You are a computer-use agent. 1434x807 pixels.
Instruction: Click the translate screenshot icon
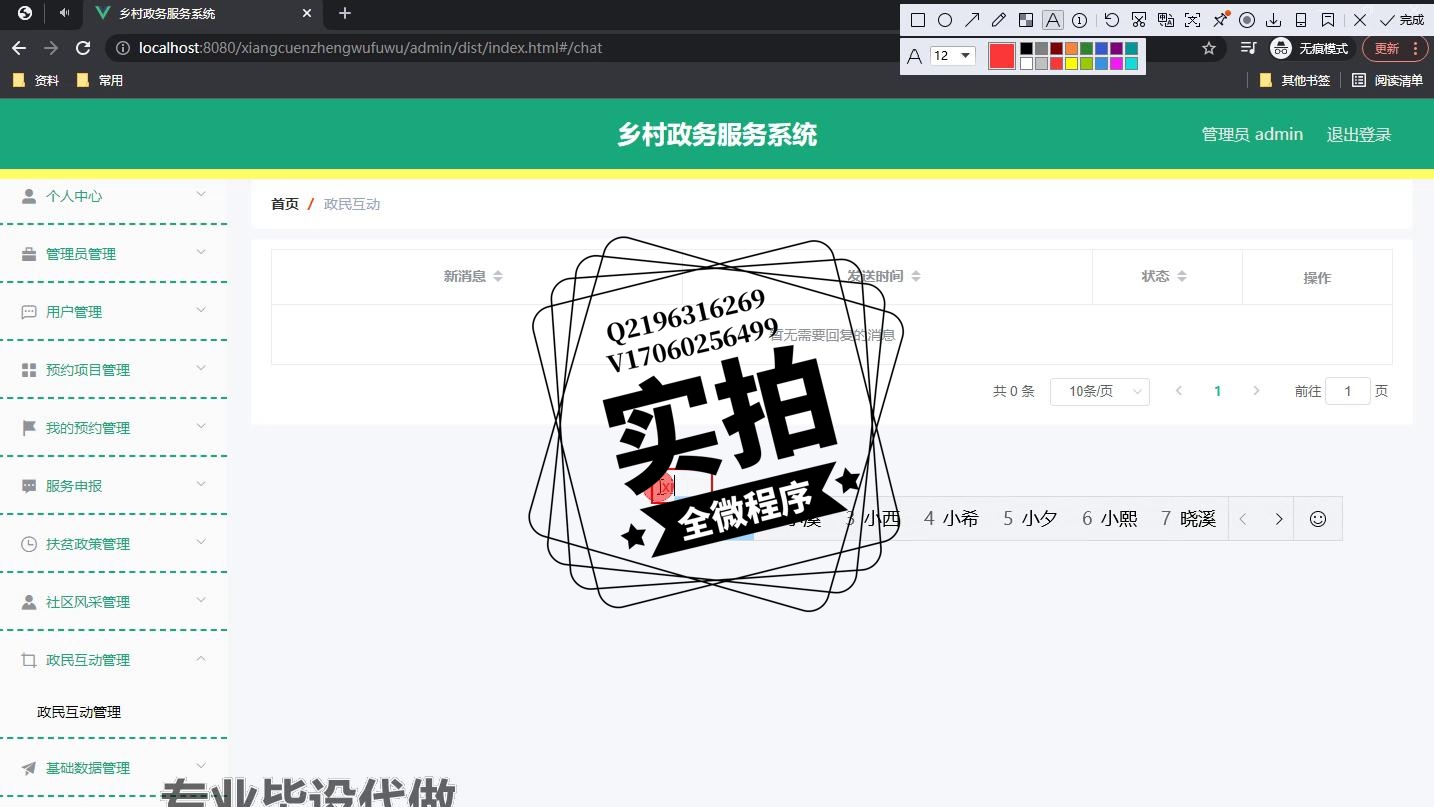coord(1166,20)
